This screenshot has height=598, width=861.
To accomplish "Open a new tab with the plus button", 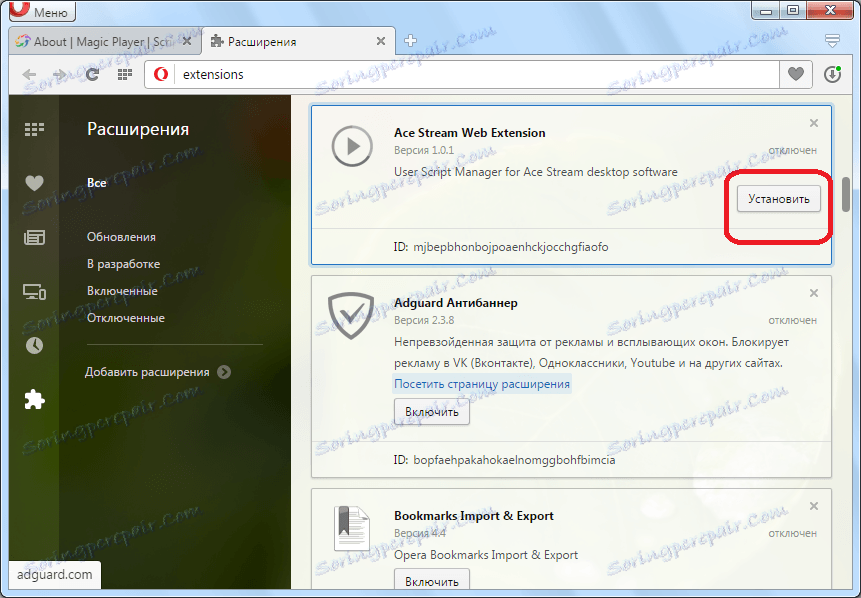I will [x=410, y=41].
